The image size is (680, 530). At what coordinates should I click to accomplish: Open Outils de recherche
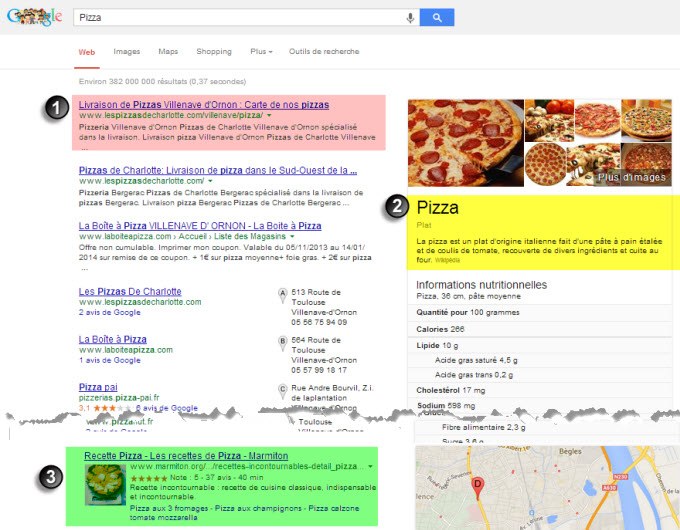coord(324,51)
